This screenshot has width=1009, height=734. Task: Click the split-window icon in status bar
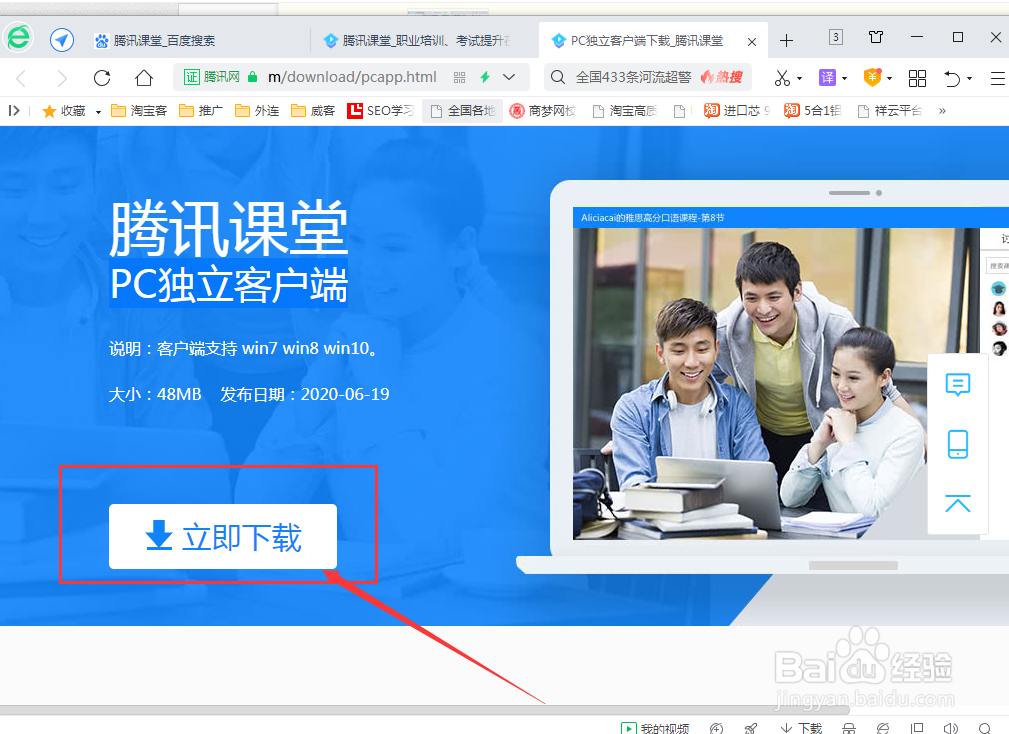[x=917, y=728]
